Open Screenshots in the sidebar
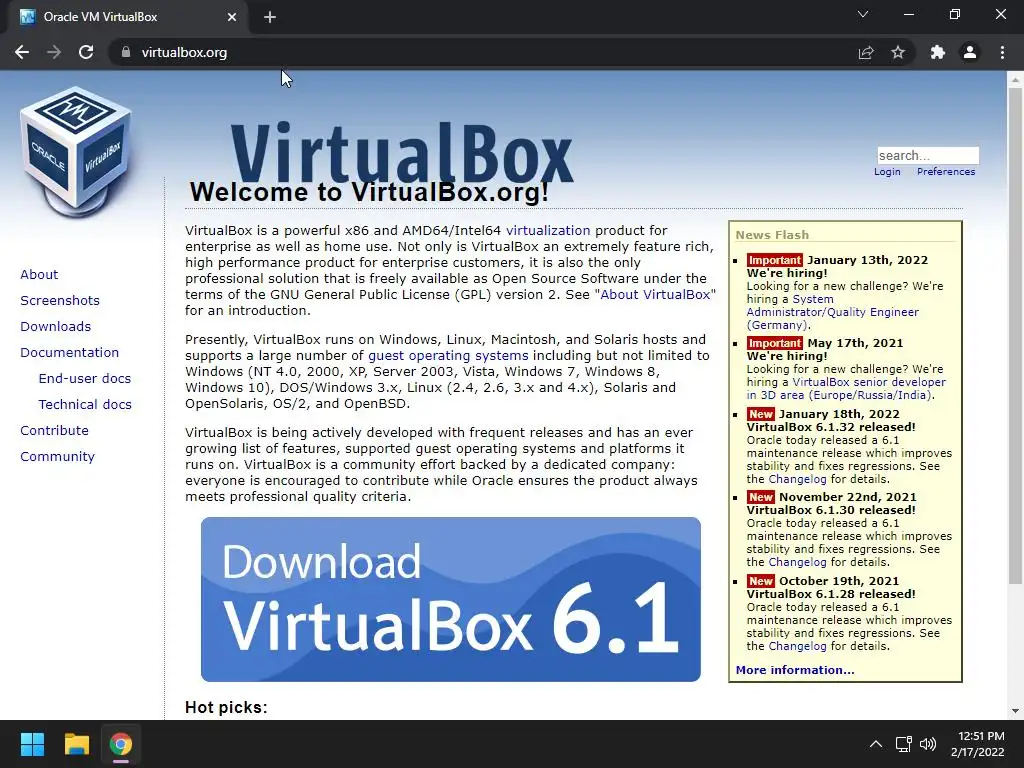The width and height of the screenshot is (1024, 768). click(x=60, y=300)
